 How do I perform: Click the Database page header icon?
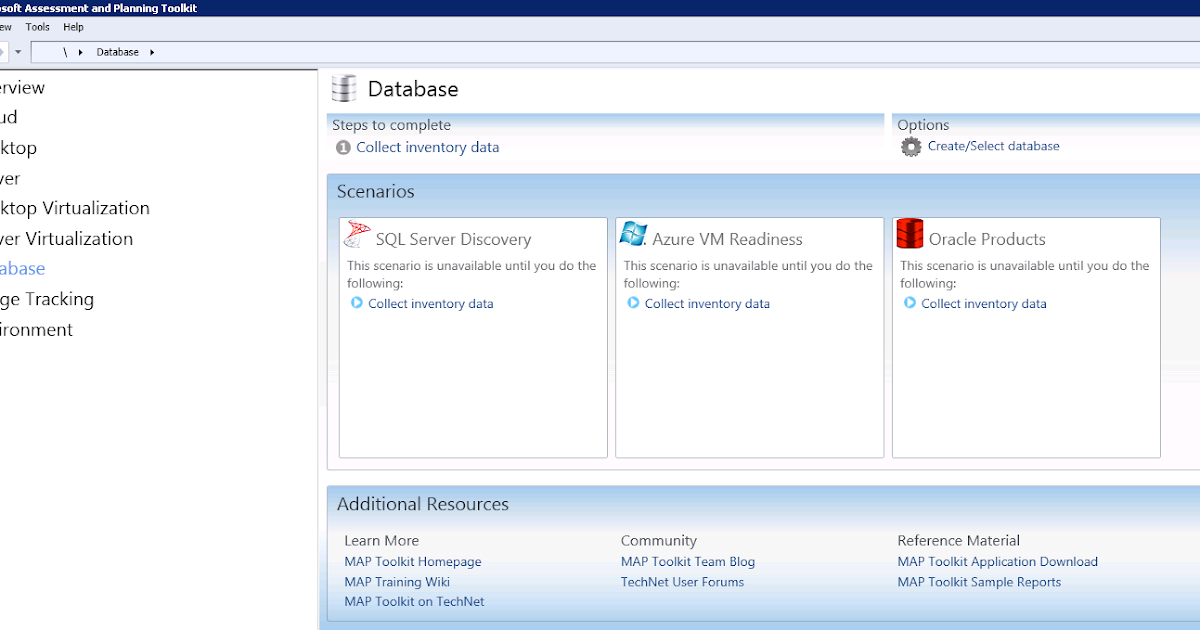[x=344, y=89]
